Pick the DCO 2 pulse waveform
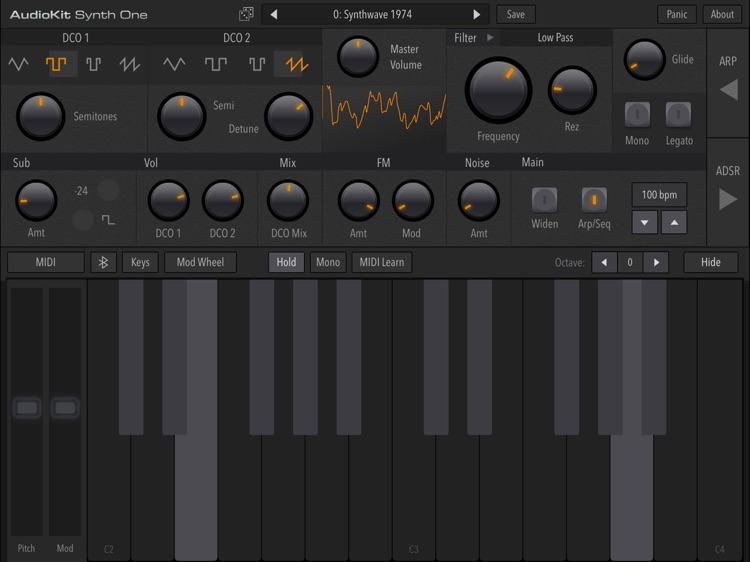The height and width of the screenshot is (562, 750). [x=257, y=65]
